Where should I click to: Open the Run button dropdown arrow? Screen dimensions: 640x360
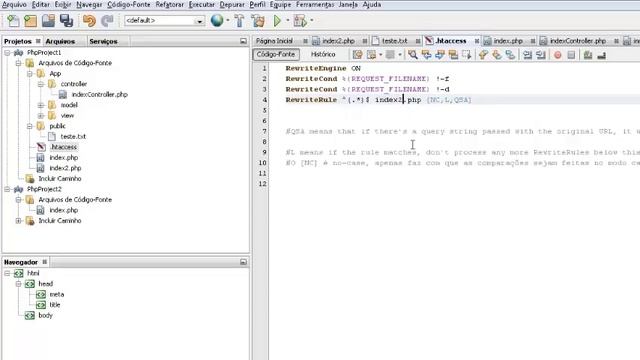click(287, 20)
